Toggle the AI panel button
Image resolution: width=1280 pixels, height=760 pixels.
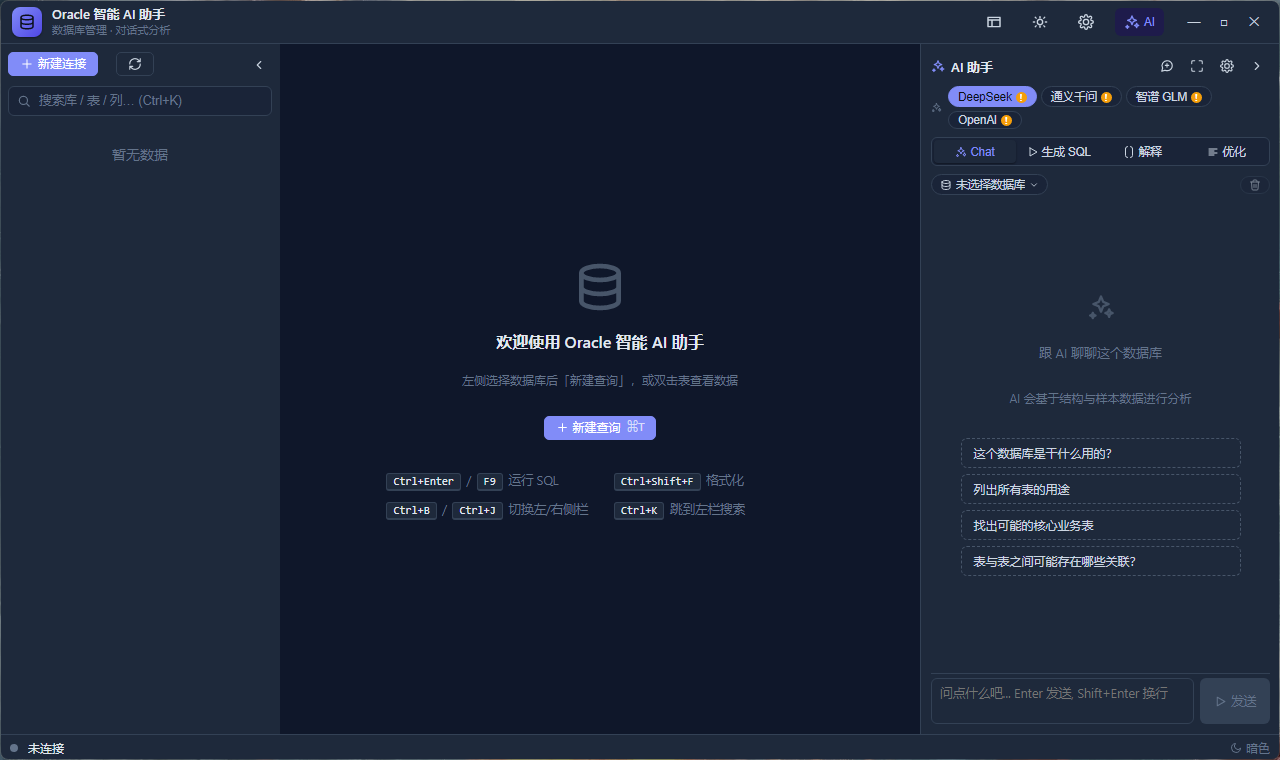tap(1139, 22)
